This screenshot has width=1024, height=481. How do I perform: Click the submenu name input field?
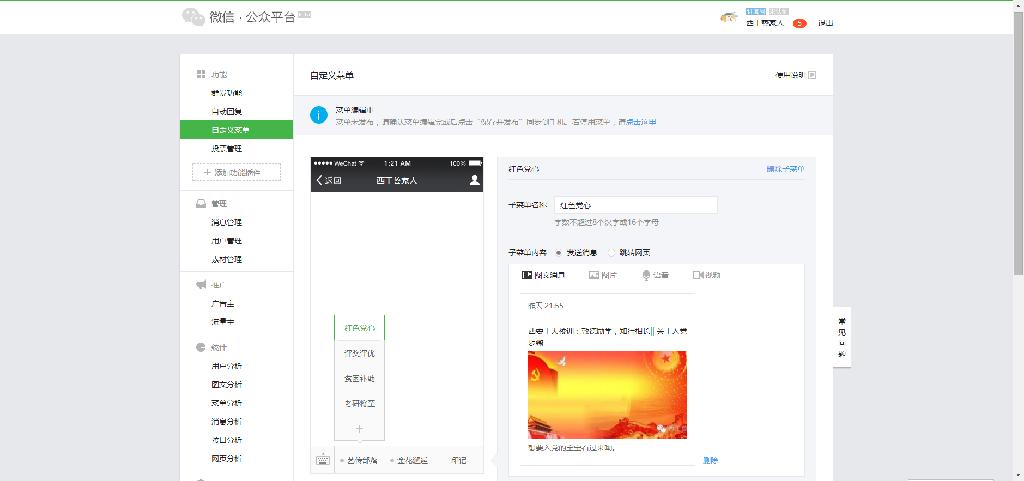[635, 205]
